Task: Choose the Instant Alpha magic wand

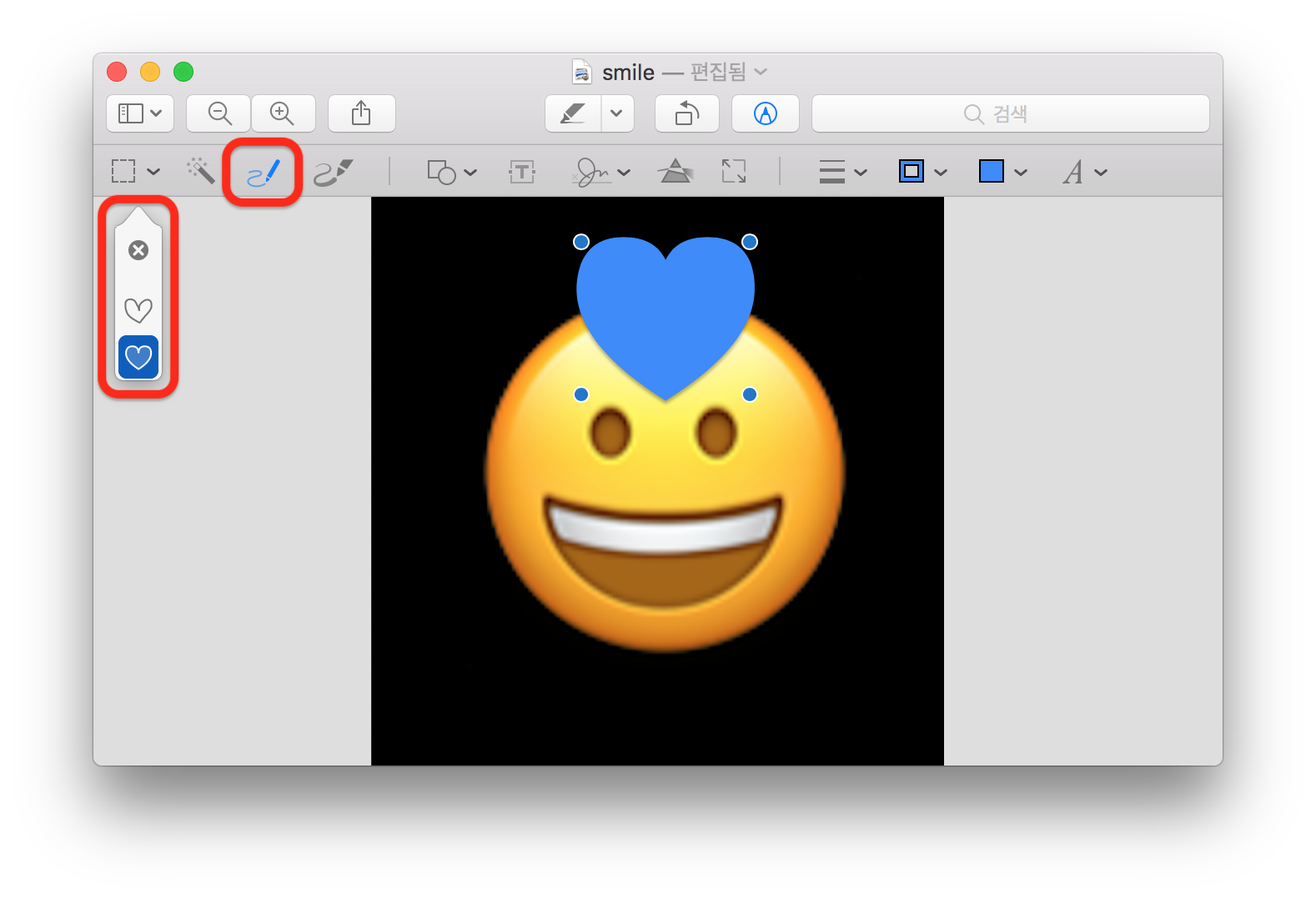Action: [x=201, y=171]
